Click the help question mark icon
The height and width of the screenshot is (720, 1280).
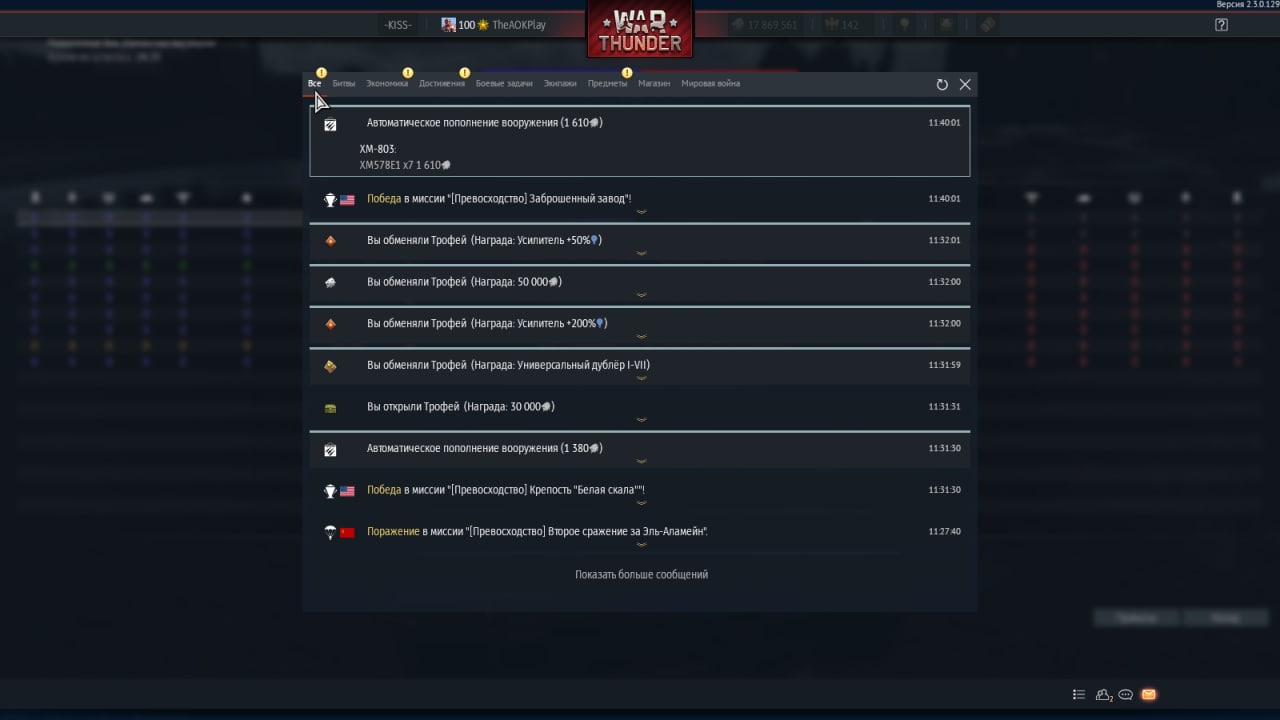coord(1221,25)
